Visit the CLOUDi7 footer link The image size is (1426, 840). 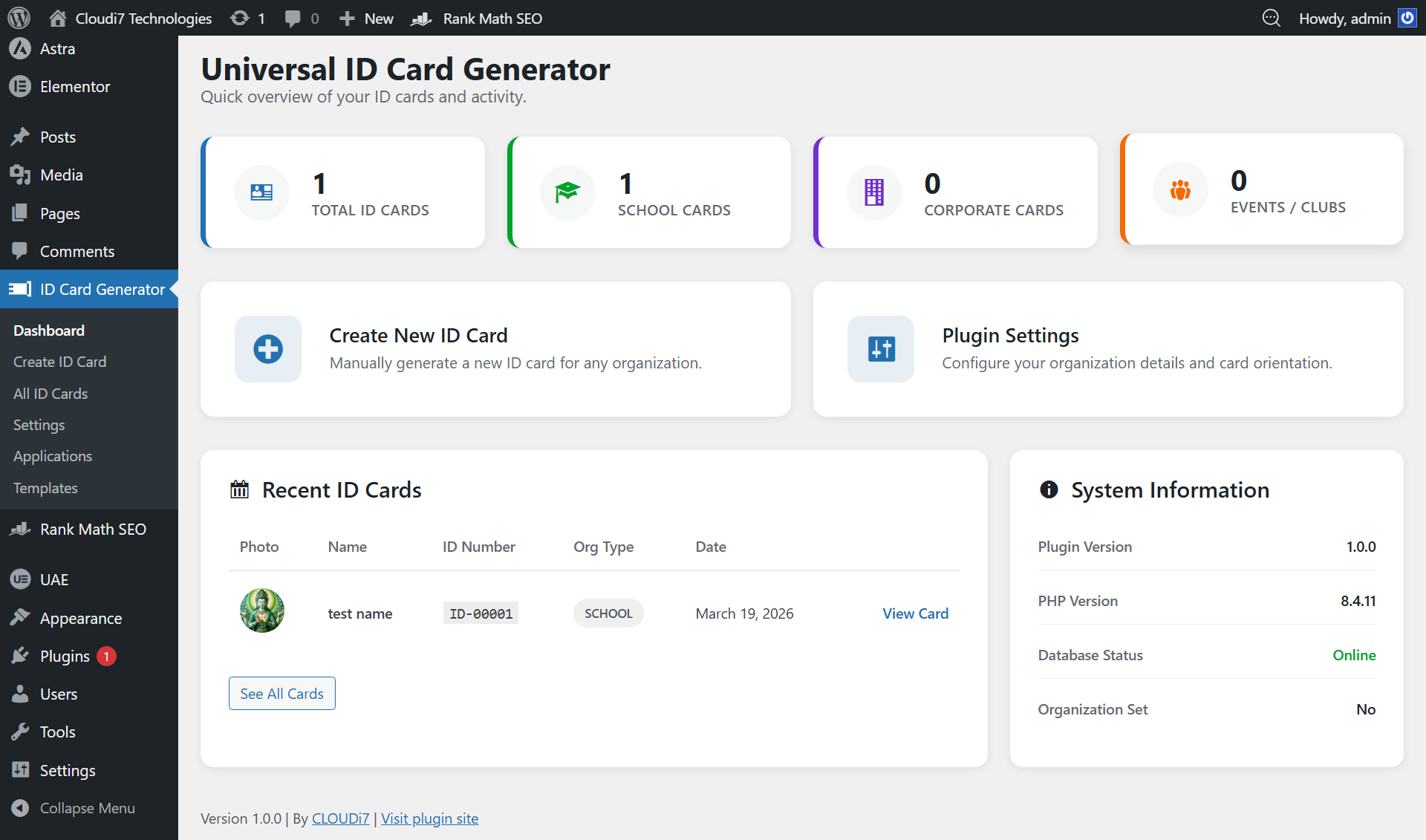(x=340, y=818)
